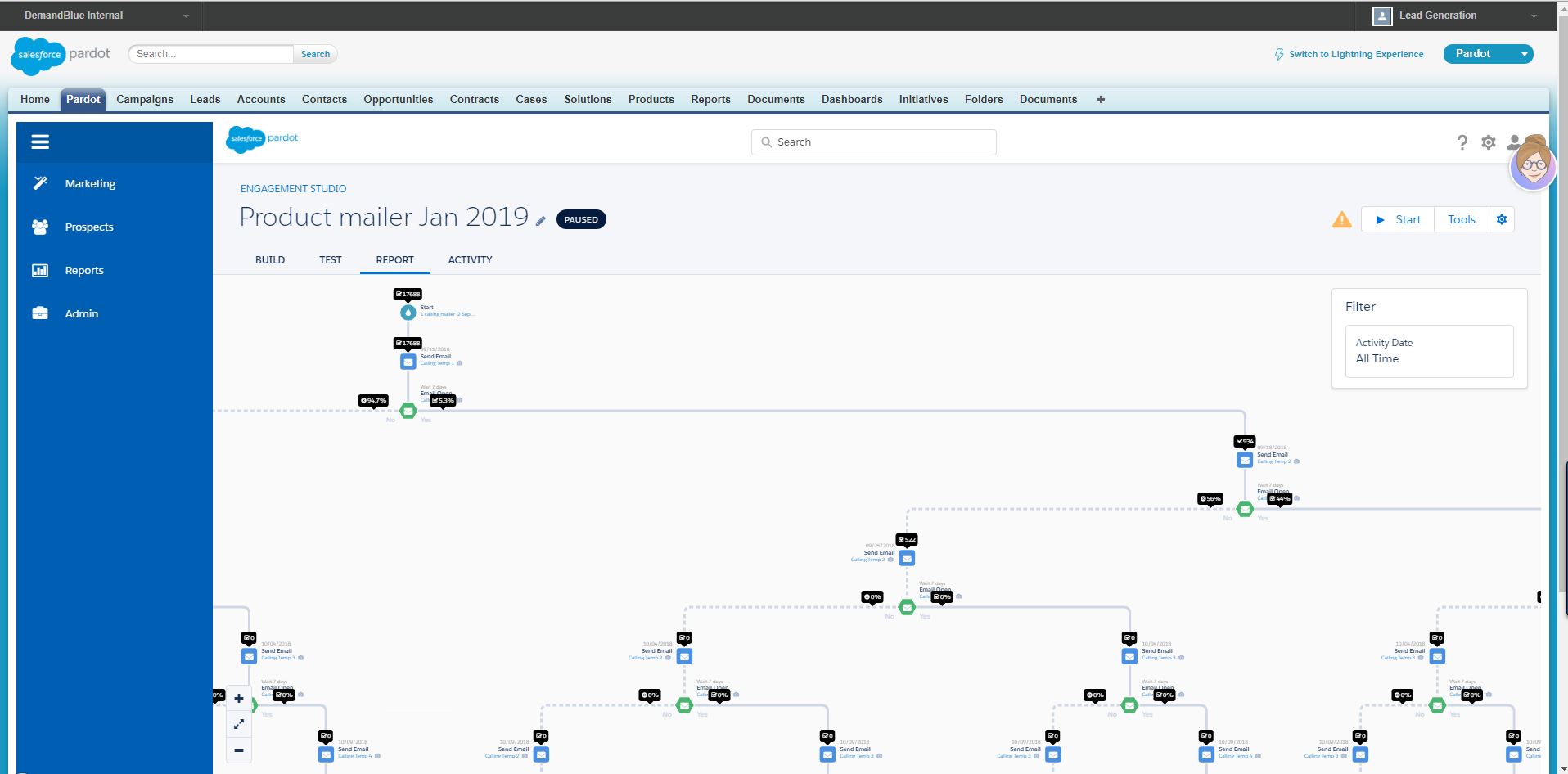
Task: Add a new tab with the plus icon
Action: (1101, 99)
